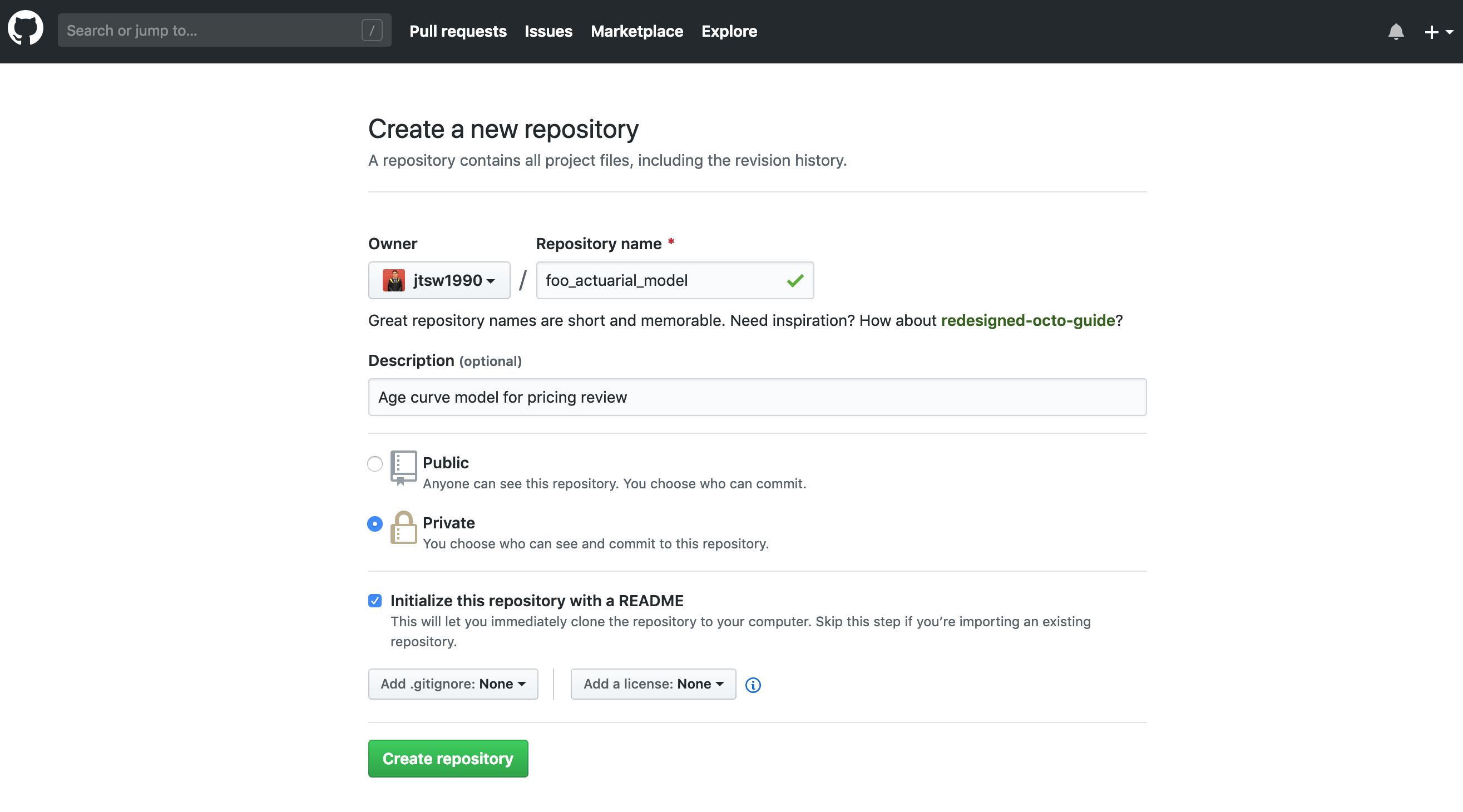Open the plus create-new menu
1463x812 pixels.
click(1438, 32)
